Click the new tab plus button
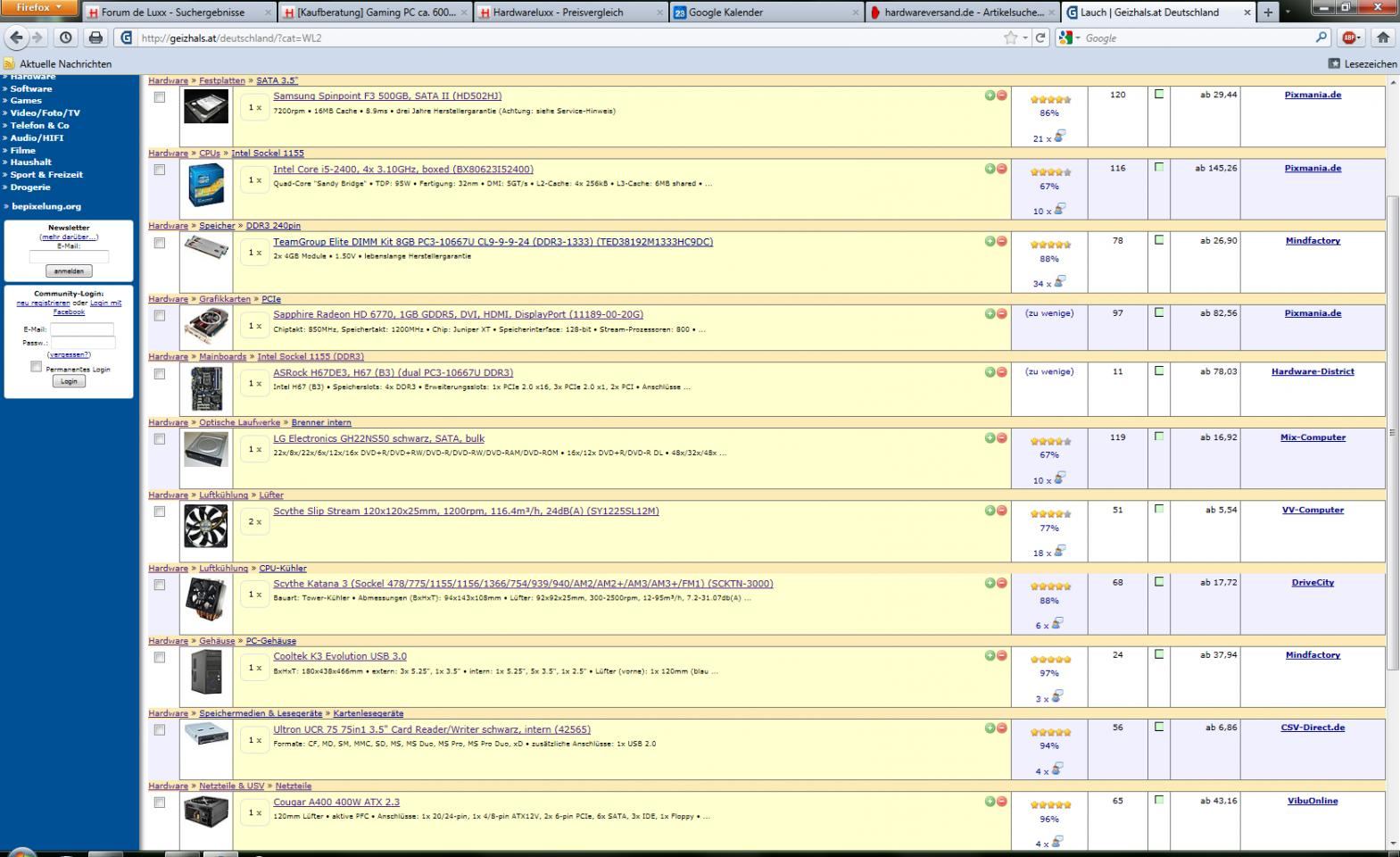This screenshot has height=857, width=1400. tap(1268, 12)
